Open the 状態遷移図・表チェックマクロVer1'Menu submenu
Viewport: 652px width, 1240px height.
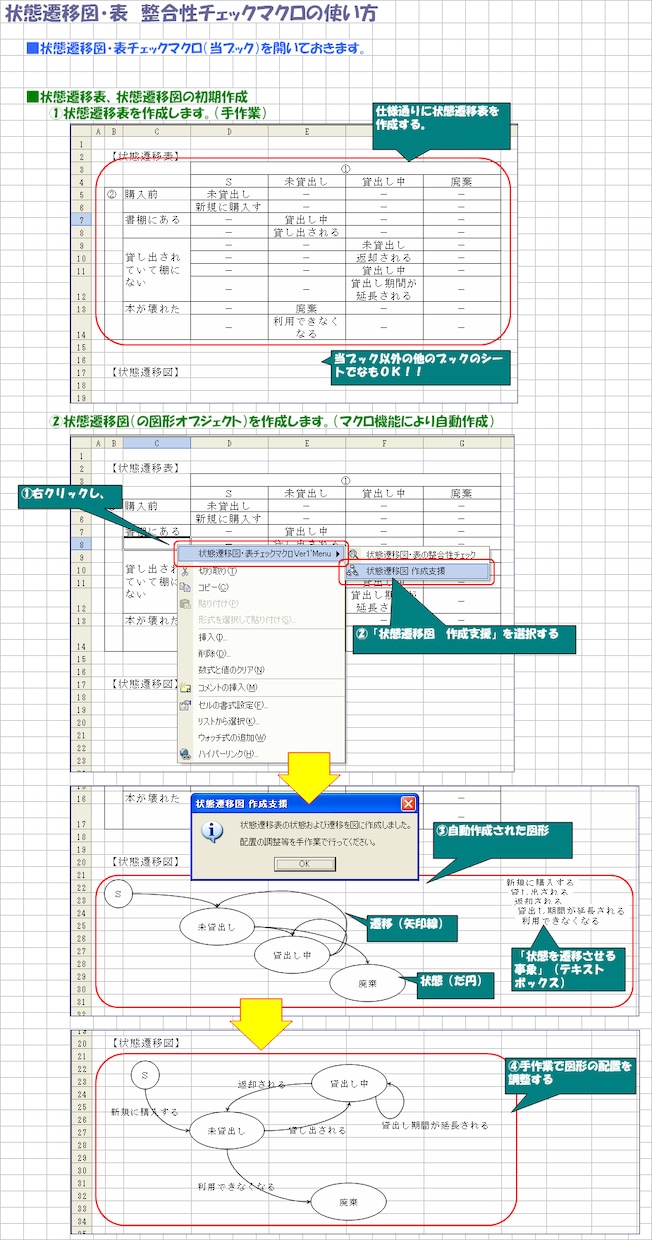[261, 553]
